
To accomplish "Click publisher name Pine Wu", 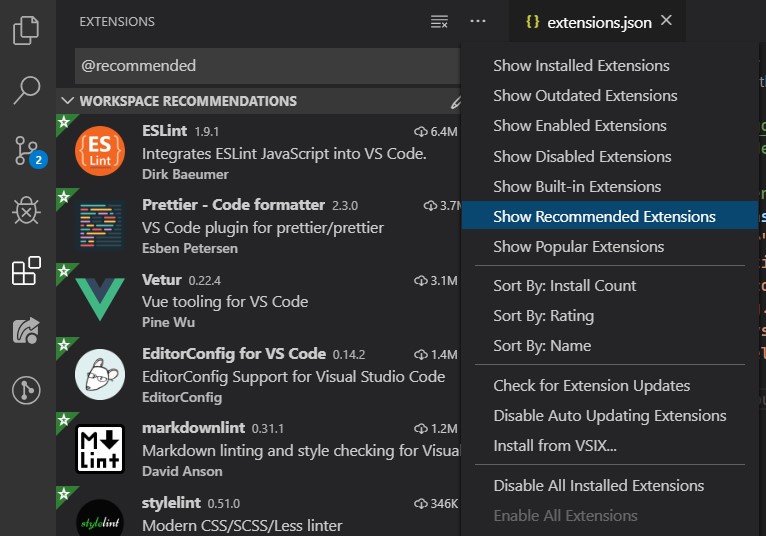I will 169,322.
